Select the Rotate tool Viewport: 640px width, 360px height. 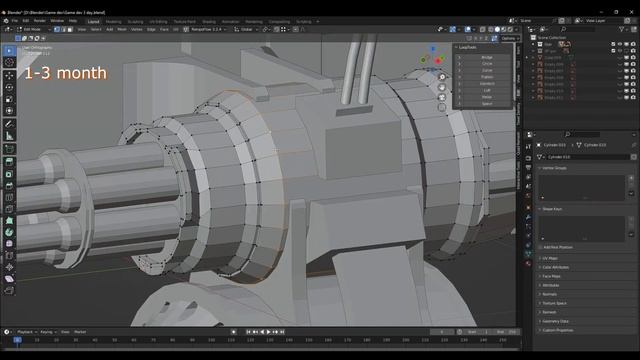point(9,87)
